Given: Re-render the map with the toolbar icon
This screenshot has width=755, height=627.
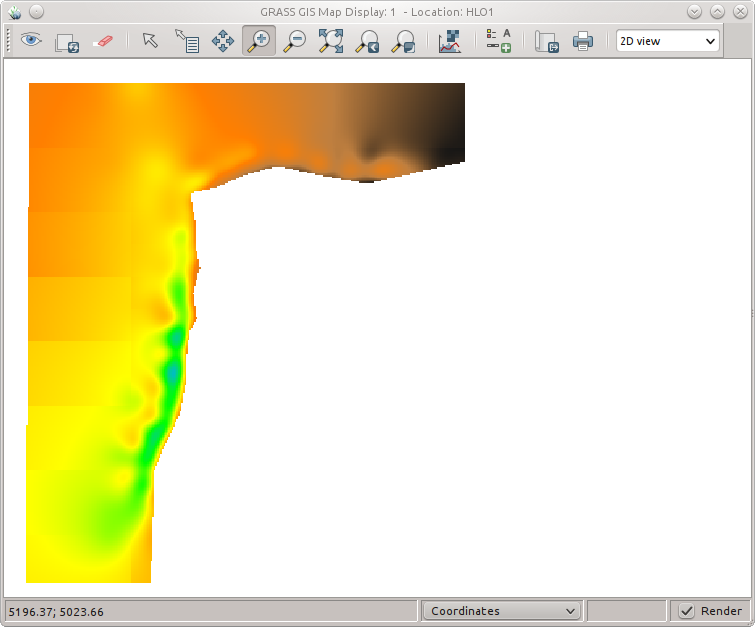Looking at the screenshot, I should tap(67, 41).
